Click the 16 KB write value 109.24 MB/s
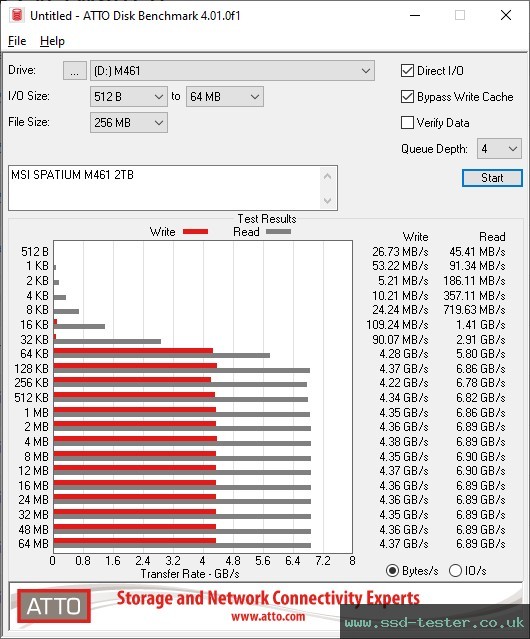The image size is (530, 639). (x=397, y=325)
